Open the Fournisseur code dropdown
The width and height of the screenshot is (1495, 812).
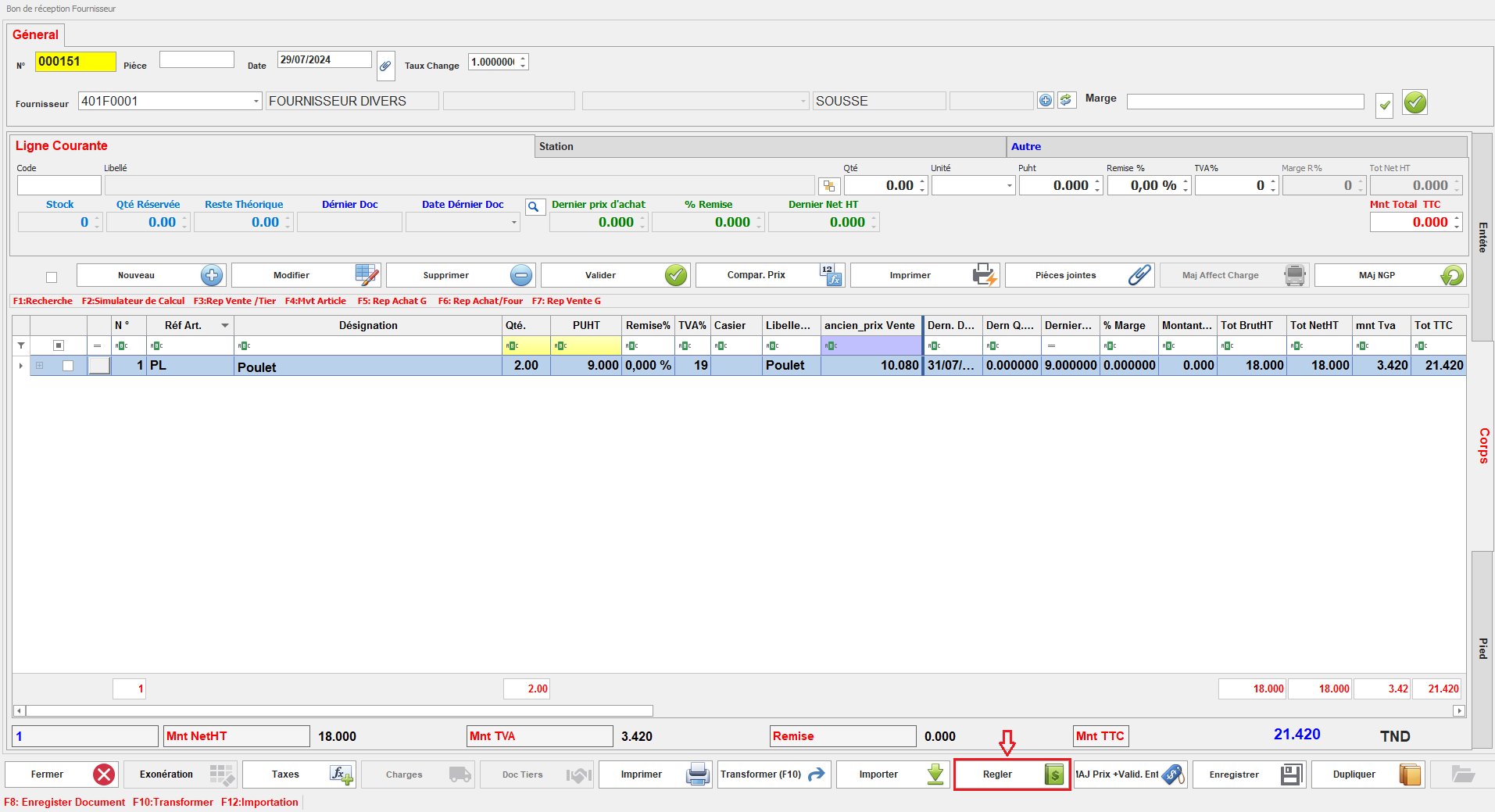coord(256,101)
